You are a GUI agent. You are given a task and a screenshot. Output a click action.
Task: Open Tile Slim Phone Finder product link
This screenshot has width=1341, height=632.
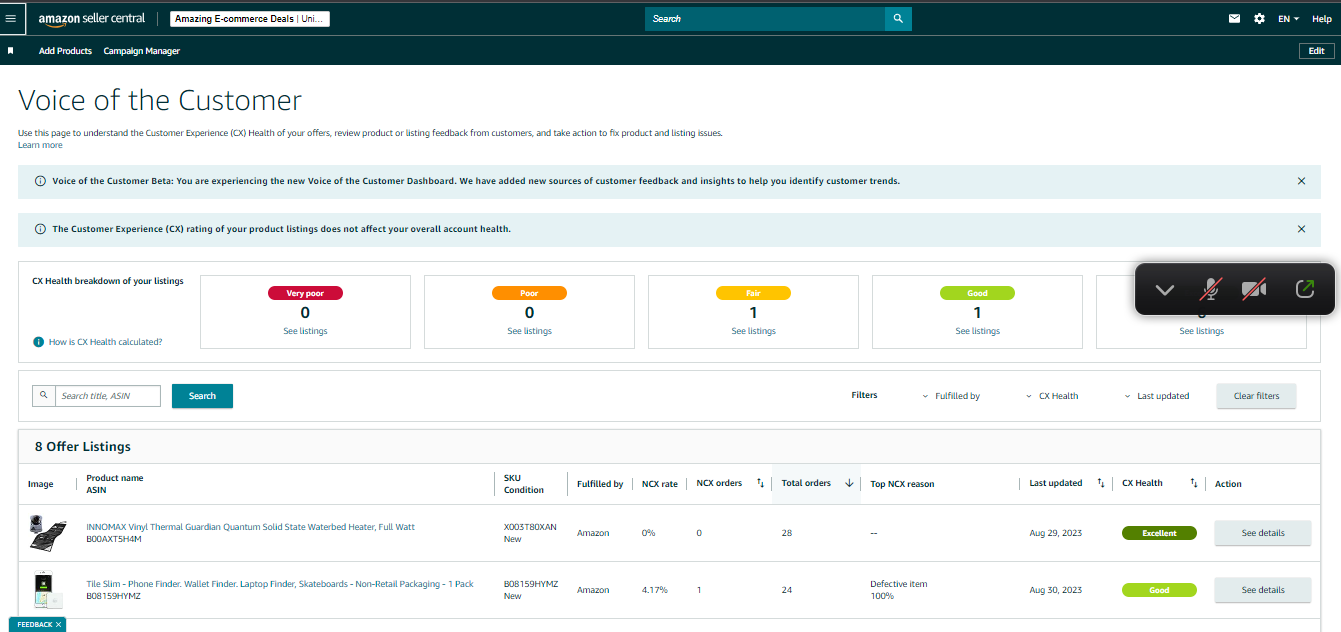coord(280,584)
